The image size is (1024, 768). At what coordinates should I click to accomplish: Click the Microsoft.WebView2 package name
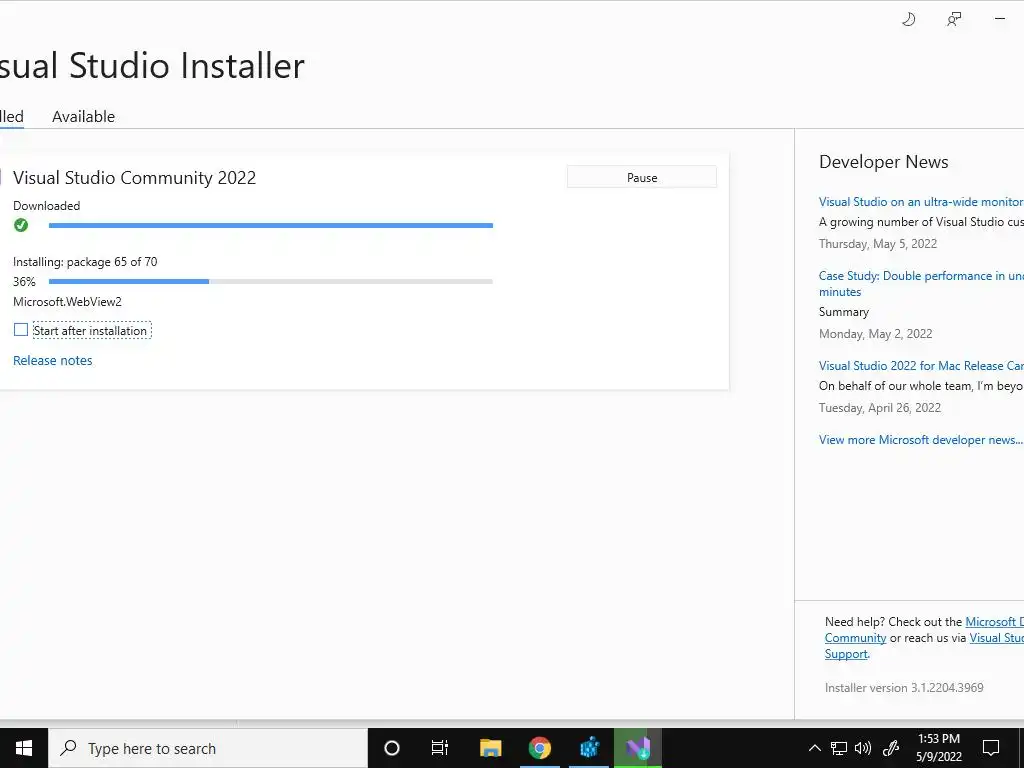[67, 302]
